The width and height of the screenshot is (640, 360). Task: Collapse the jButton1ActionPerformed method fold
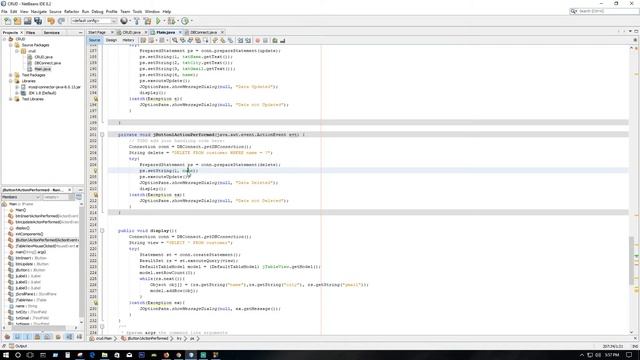tap(102, 135)
